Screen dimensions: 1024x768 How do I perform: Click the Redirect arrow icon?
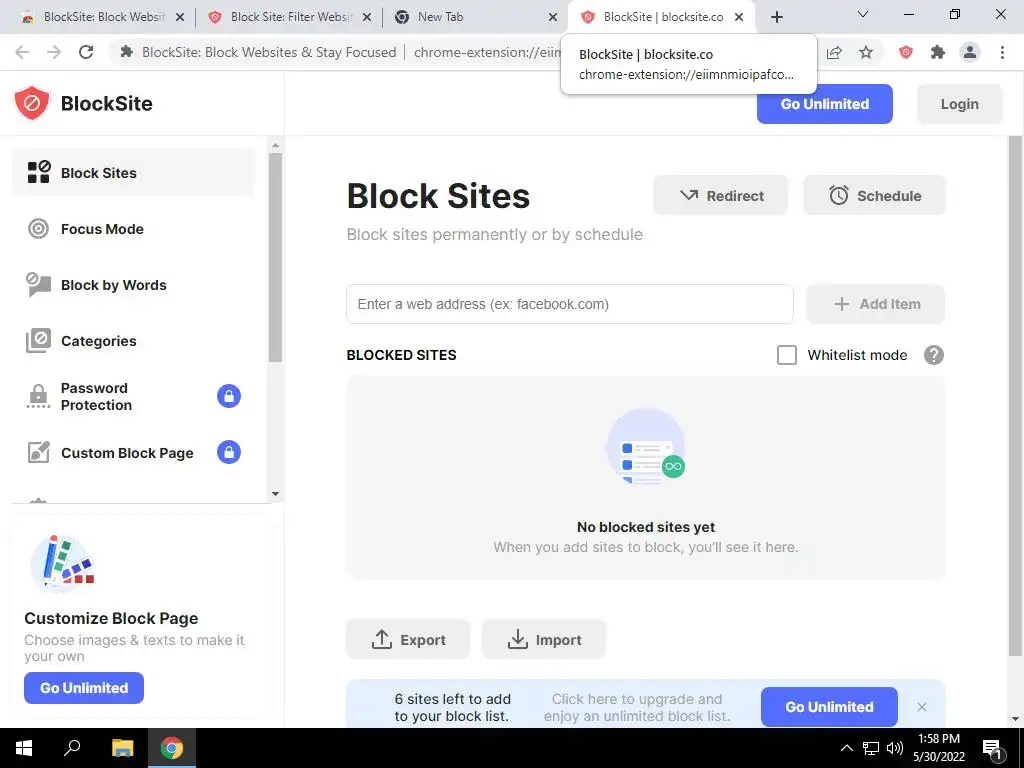tap(689, 195)
